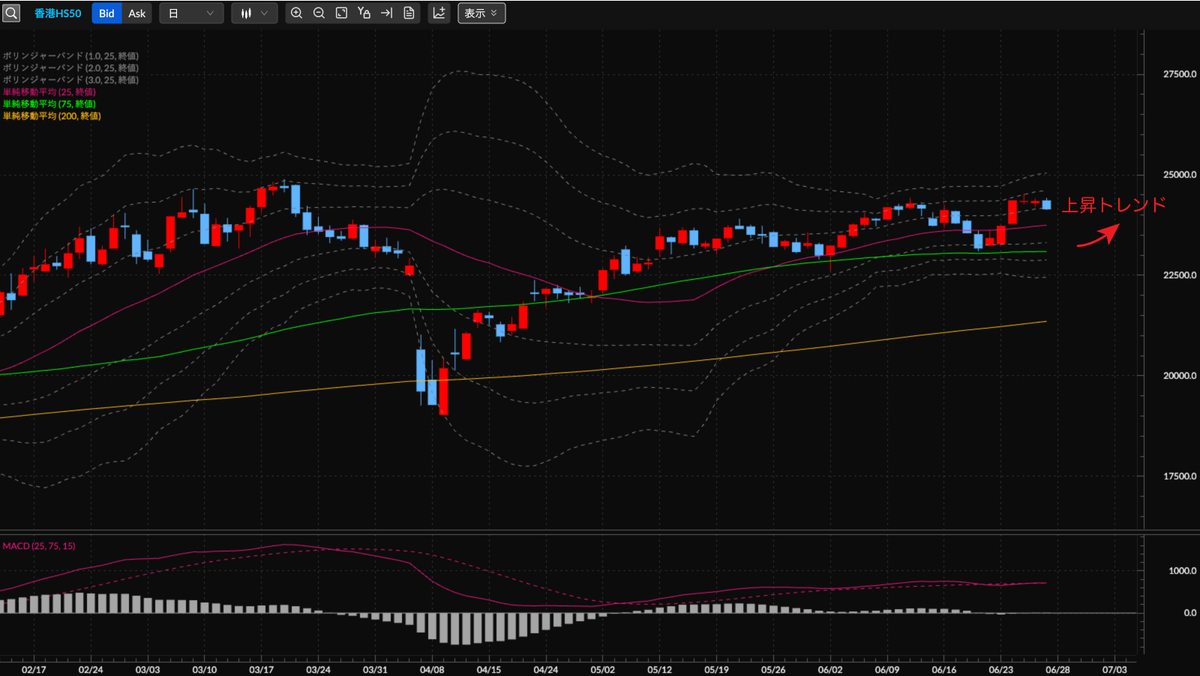Screen dimensions: 1200x676
Task: Open the add indicator chart icon
Action: point(439,13)
